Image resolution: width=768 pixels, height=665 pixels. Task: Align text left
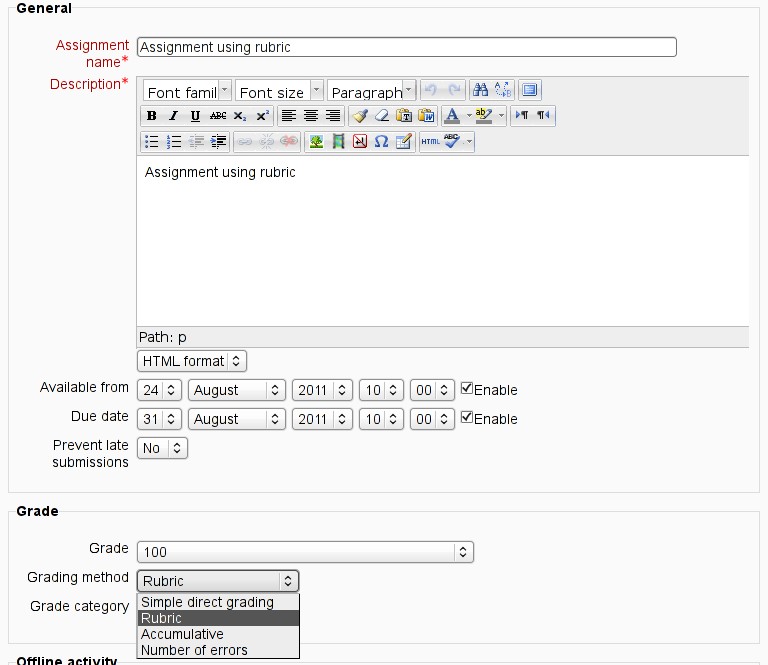[288, 116]
